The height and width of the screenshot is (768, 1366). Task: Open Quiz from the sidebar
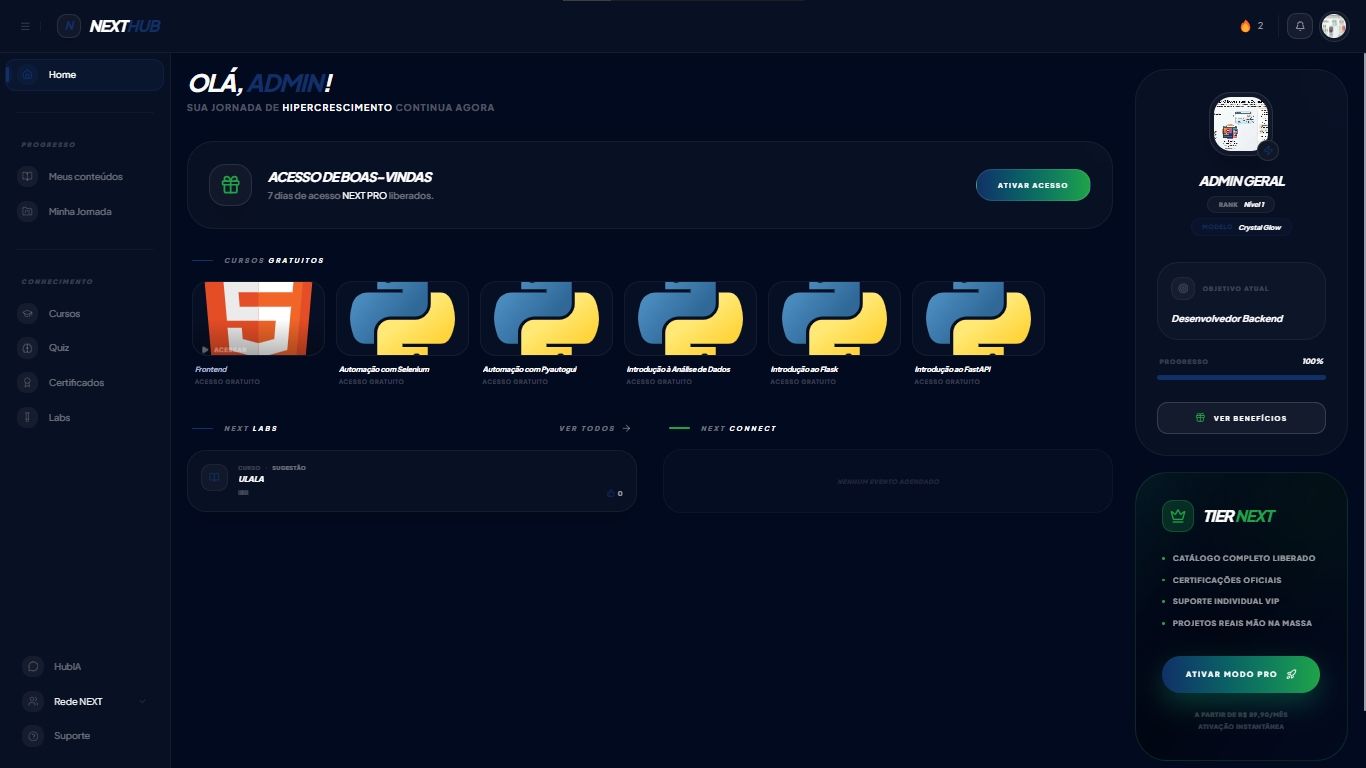58,348
